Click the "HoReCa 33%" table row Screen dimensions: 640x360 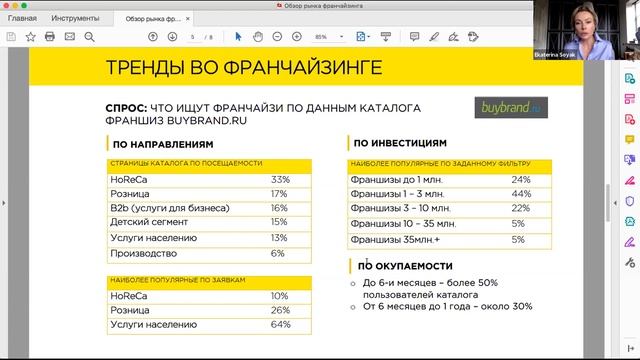pos(209,180)
